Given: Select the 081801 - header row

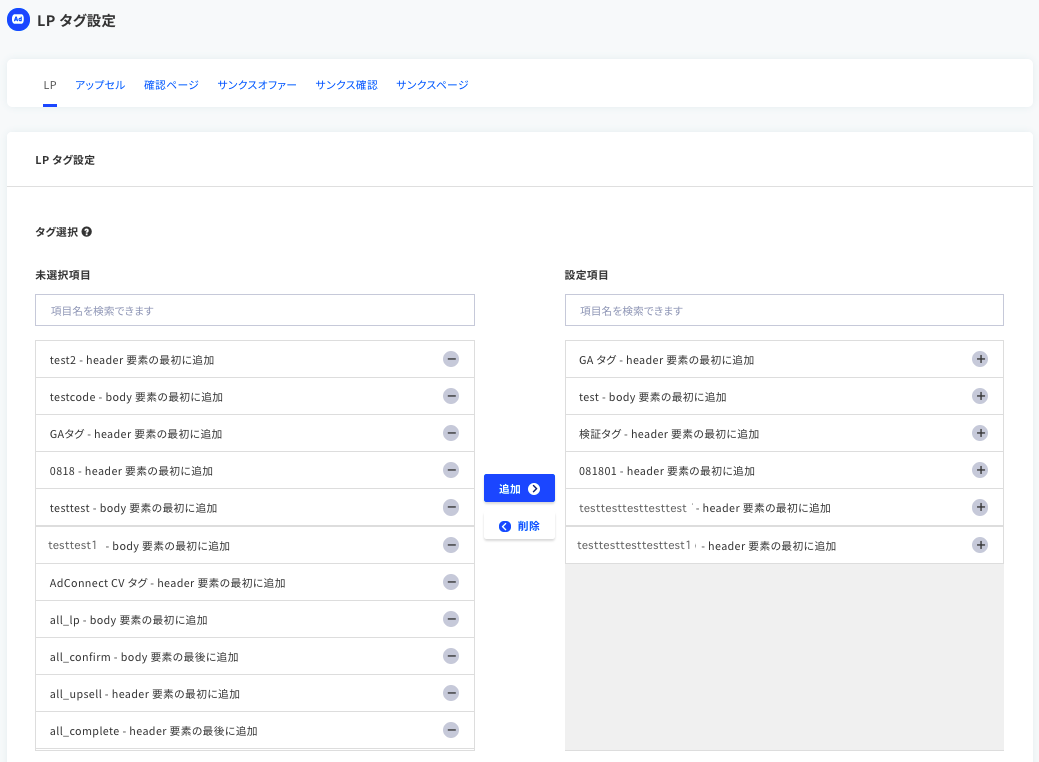Looking at the screenshot, I should point(785,471).
